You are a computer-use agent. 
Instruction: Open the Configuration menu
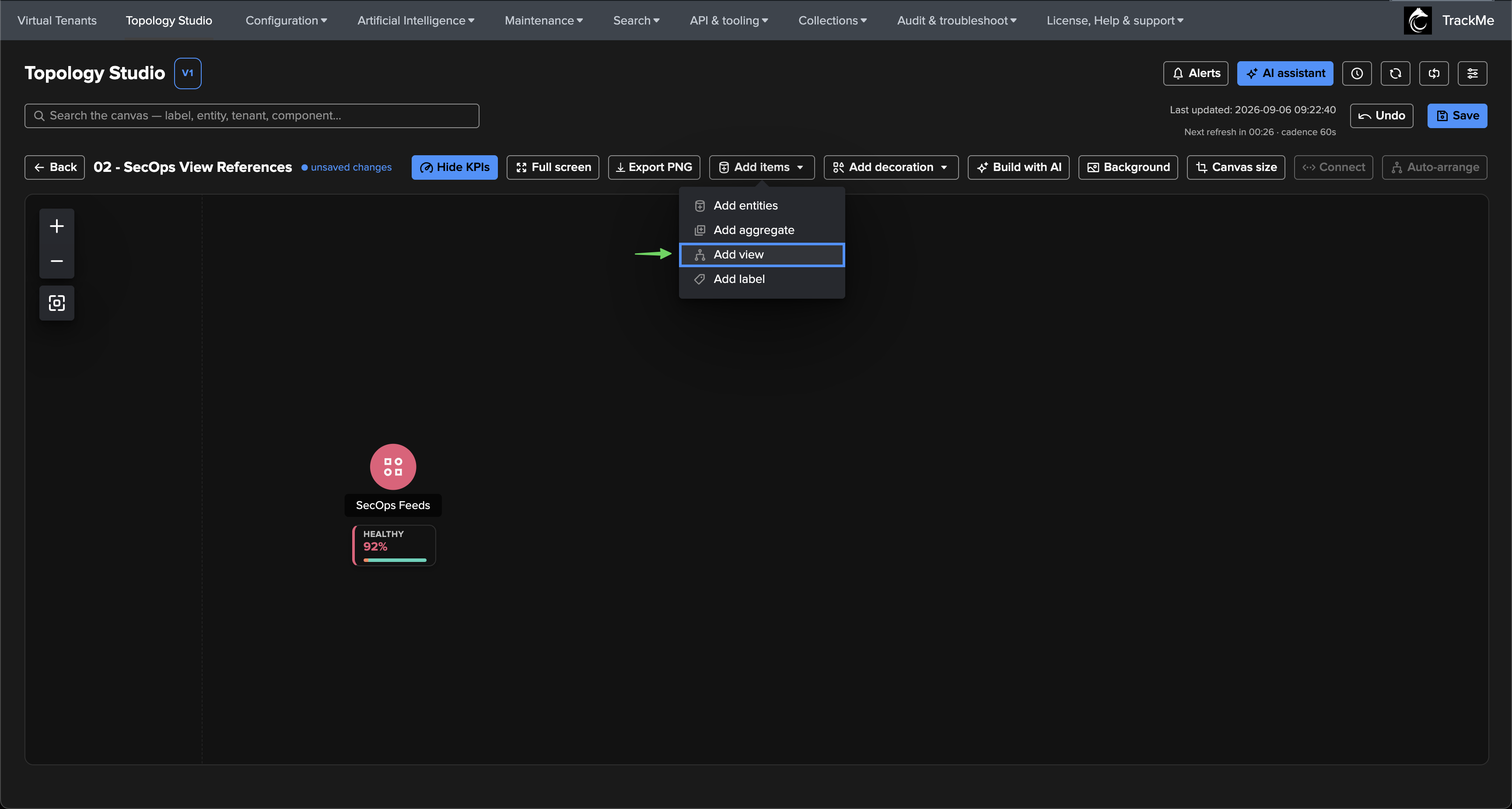coord(287,21)
